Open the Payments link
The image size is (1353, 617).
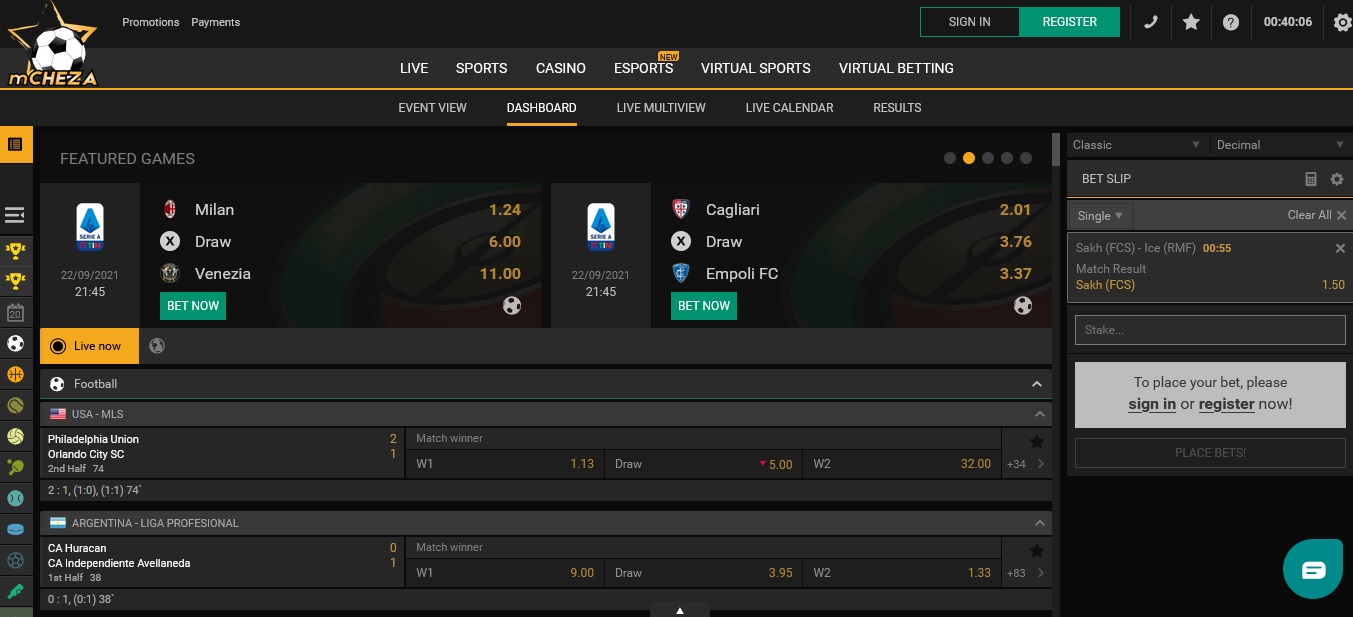[x=216, y=22]
